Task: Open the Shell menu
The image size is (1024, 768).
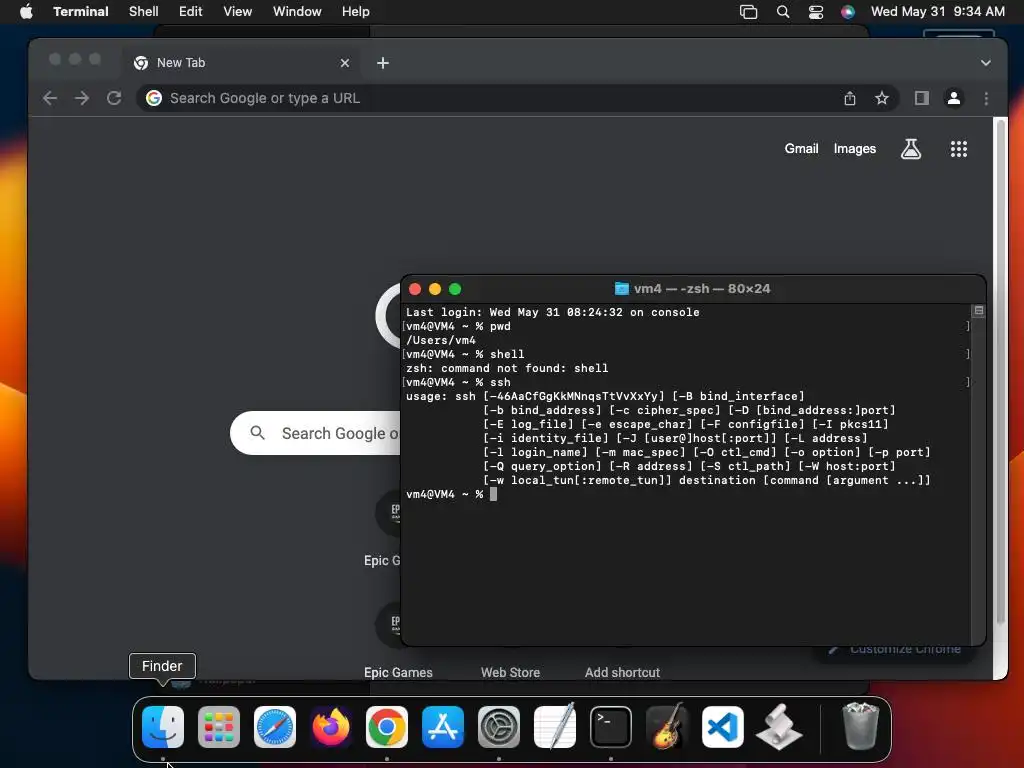Action: point(144,12)
